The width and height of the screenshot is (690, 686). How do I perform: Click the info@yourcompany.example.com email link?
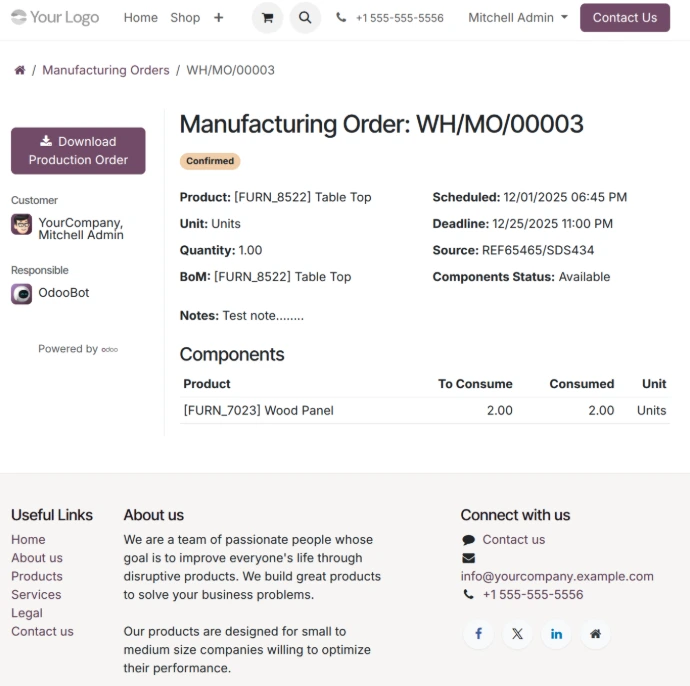pyautogui.click(x=557, y=576)
